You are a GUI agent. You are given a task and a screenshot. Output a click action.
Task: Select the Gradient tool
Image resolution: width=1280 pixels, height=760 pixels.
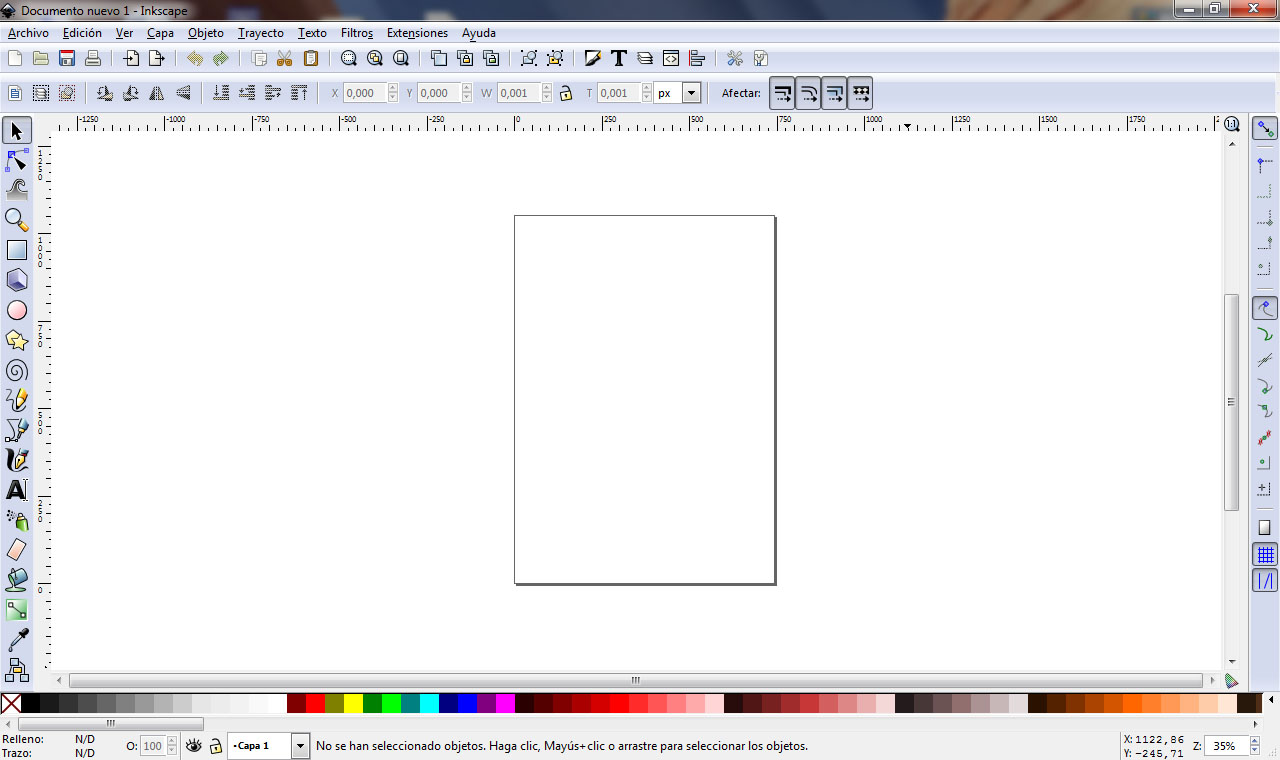click(17, 610)
